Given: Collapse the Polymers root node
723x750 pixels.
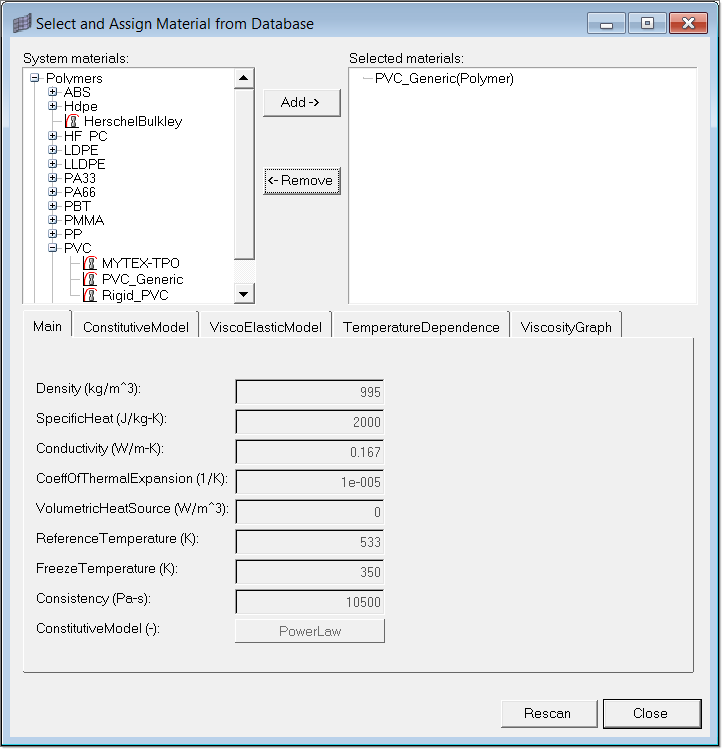Looking at the screenshot, I should (35, 78).
